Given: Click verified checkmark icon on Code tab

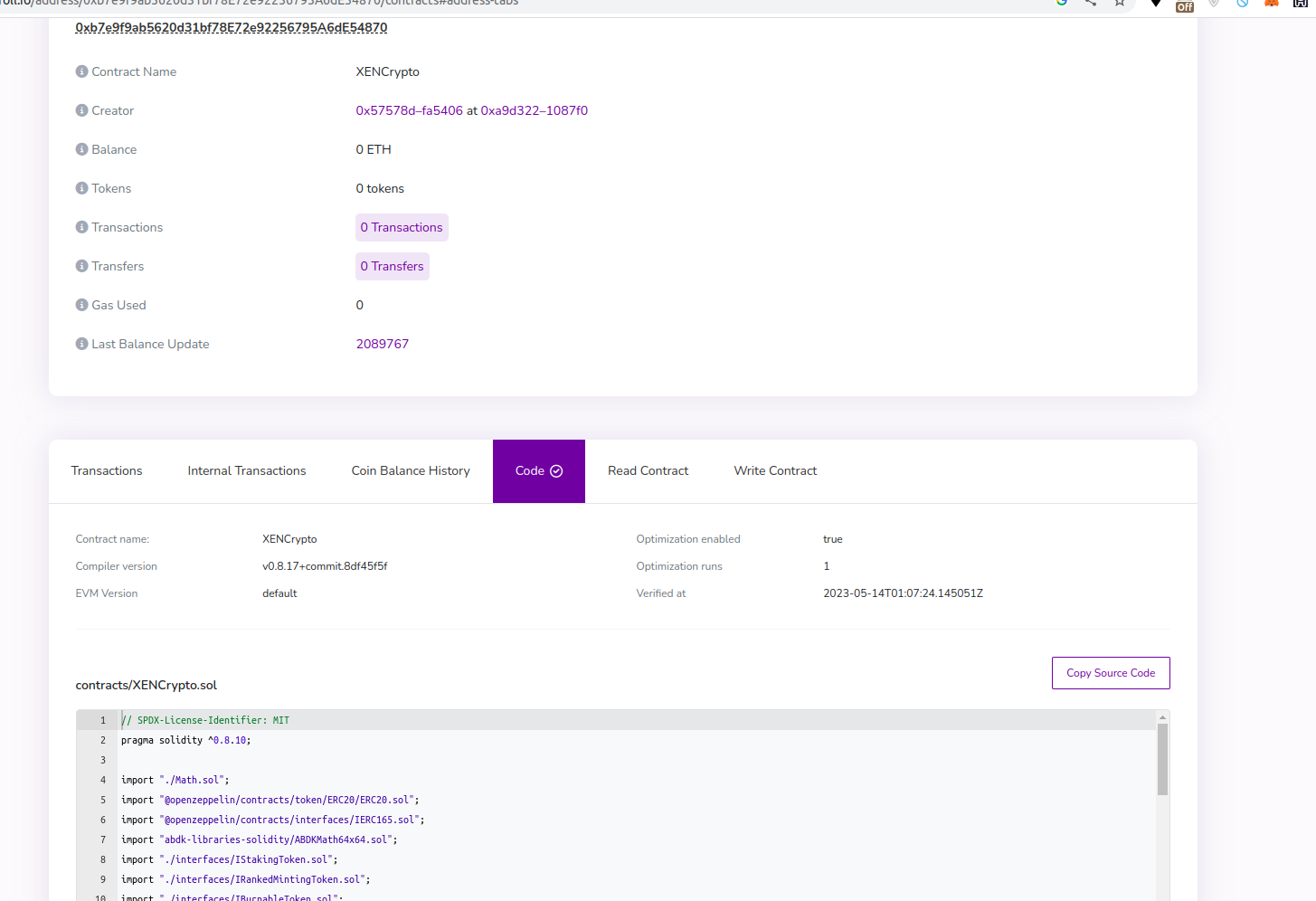Looking at the screenshot, I should (x=556, y=471).
